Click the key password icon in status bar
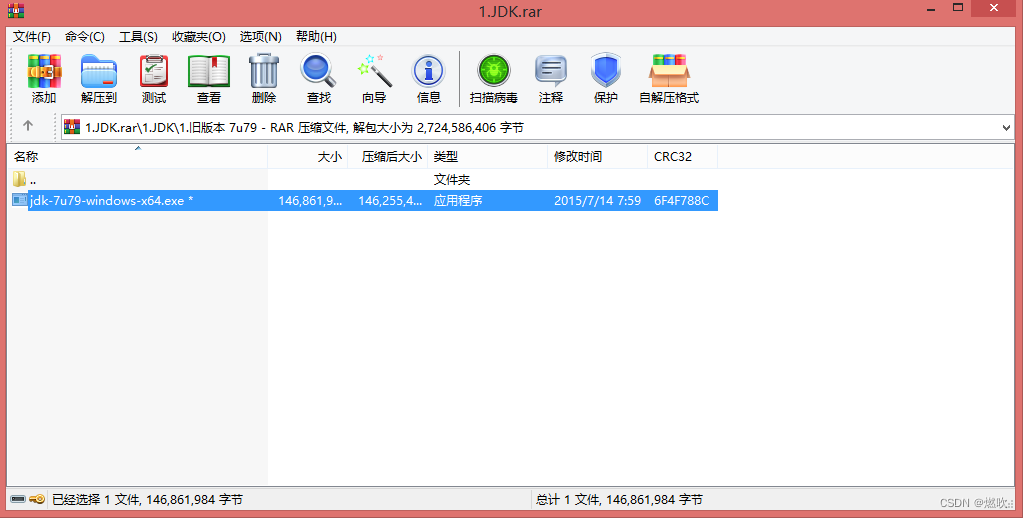 (x=37, y=500)
